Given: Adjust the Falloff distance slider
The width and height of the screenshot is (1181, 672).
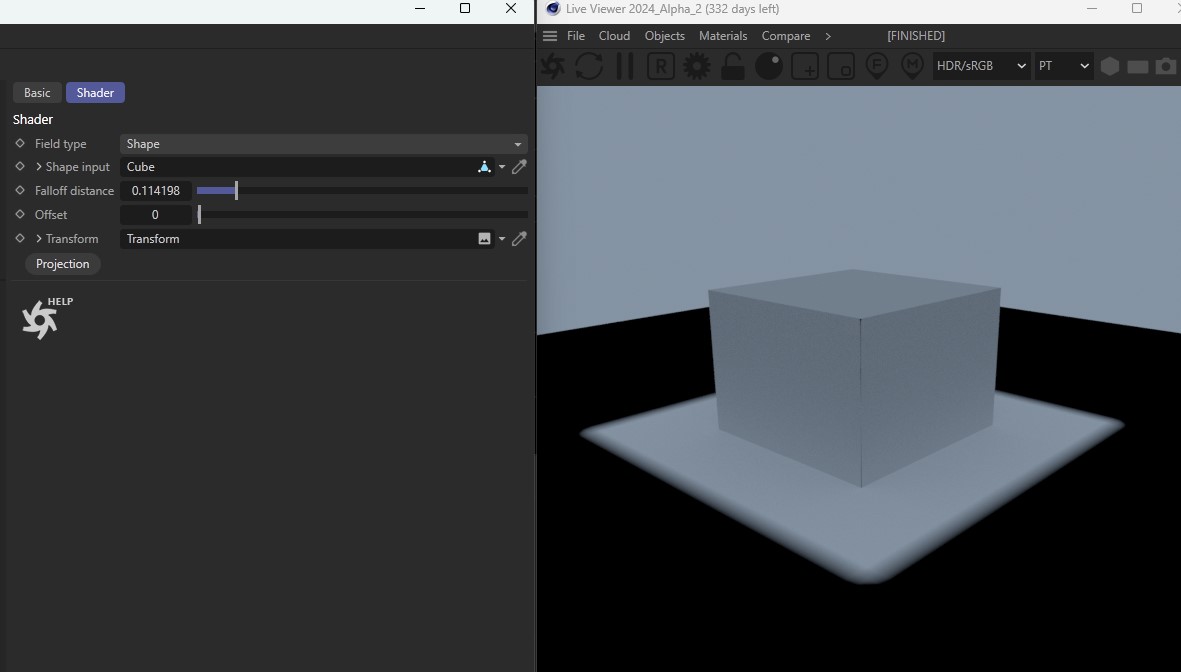Looking at the screenshot, I should [x=362, y=191].
